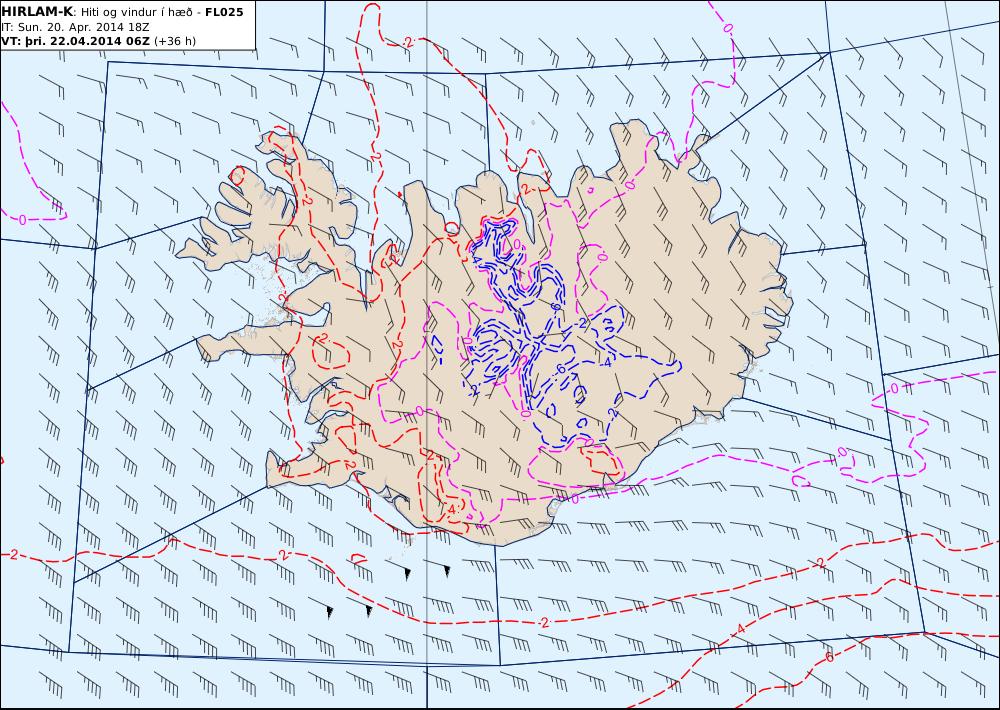Screen dimensions: 1000x710
Task: Click the HIRLAM-K title text
Action: (37, 12)
